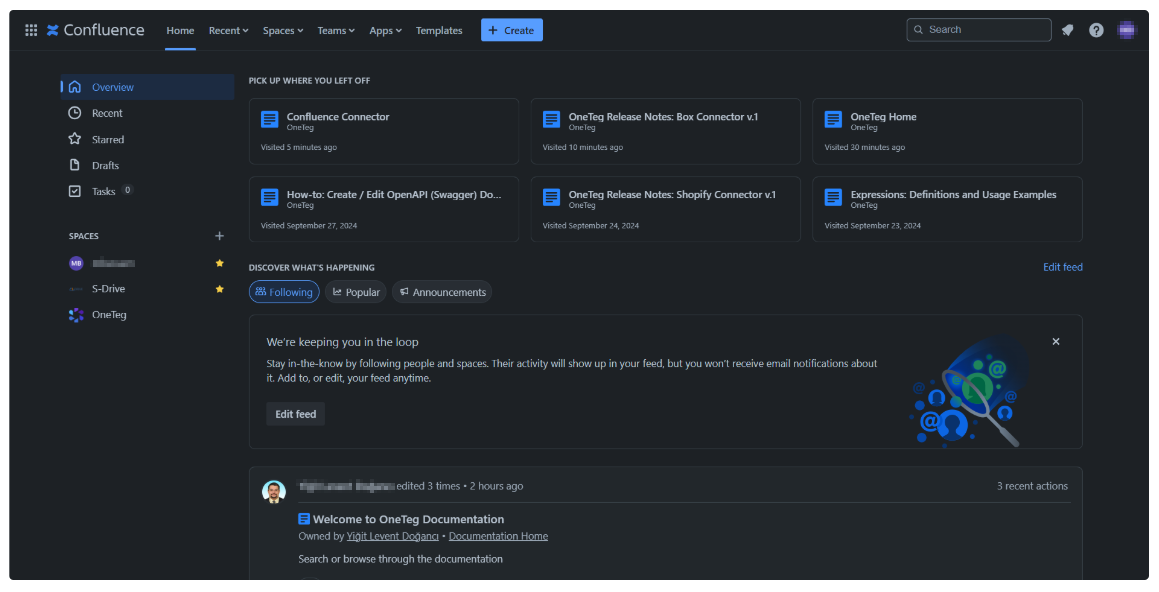Viewport: 1159px width, 592px height.
Task: Toggle the star on the first space
Action: [x=220, y=263]
